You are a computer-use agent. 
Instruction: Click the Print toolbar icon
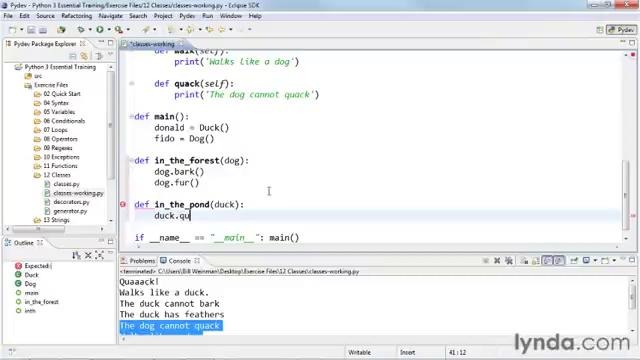[x=43, y=30]
